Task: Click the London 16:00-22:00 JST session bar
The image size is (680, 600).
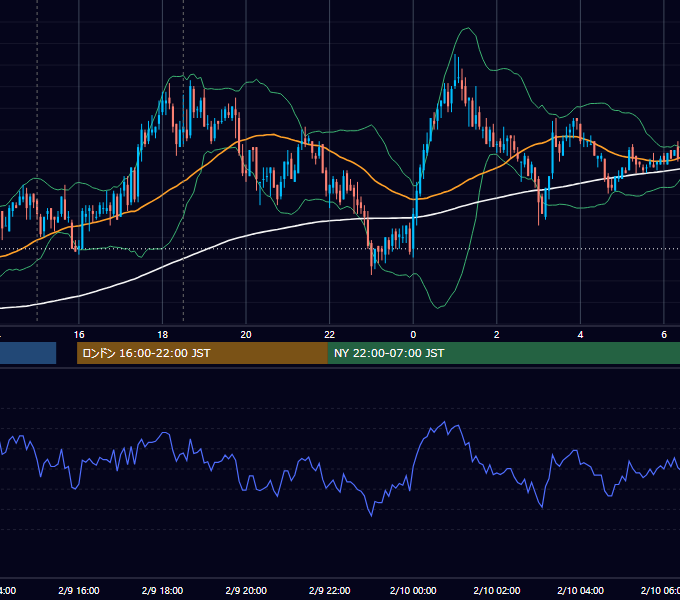Action: tap(202, 353)
